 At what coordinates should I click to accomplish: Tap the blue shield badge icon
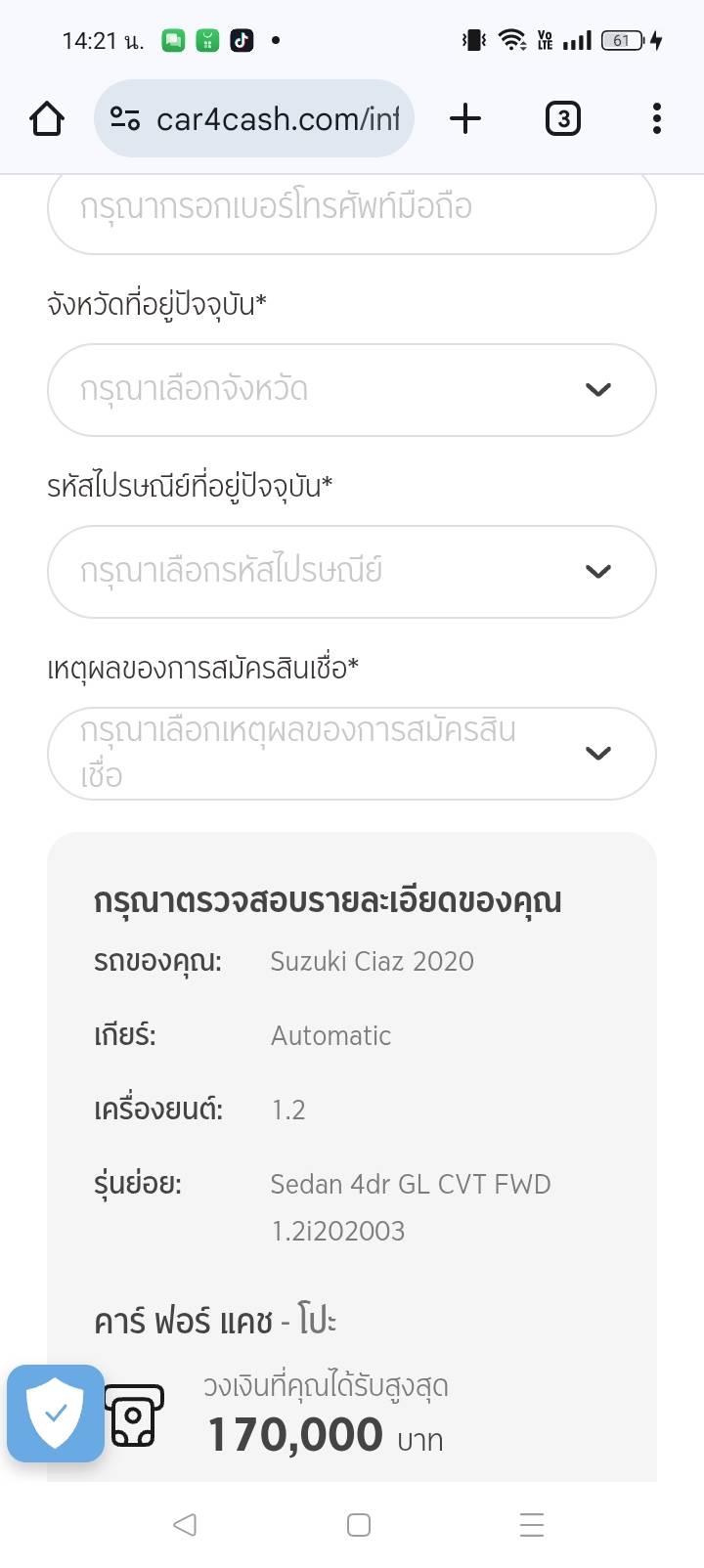pos(56,1413)
